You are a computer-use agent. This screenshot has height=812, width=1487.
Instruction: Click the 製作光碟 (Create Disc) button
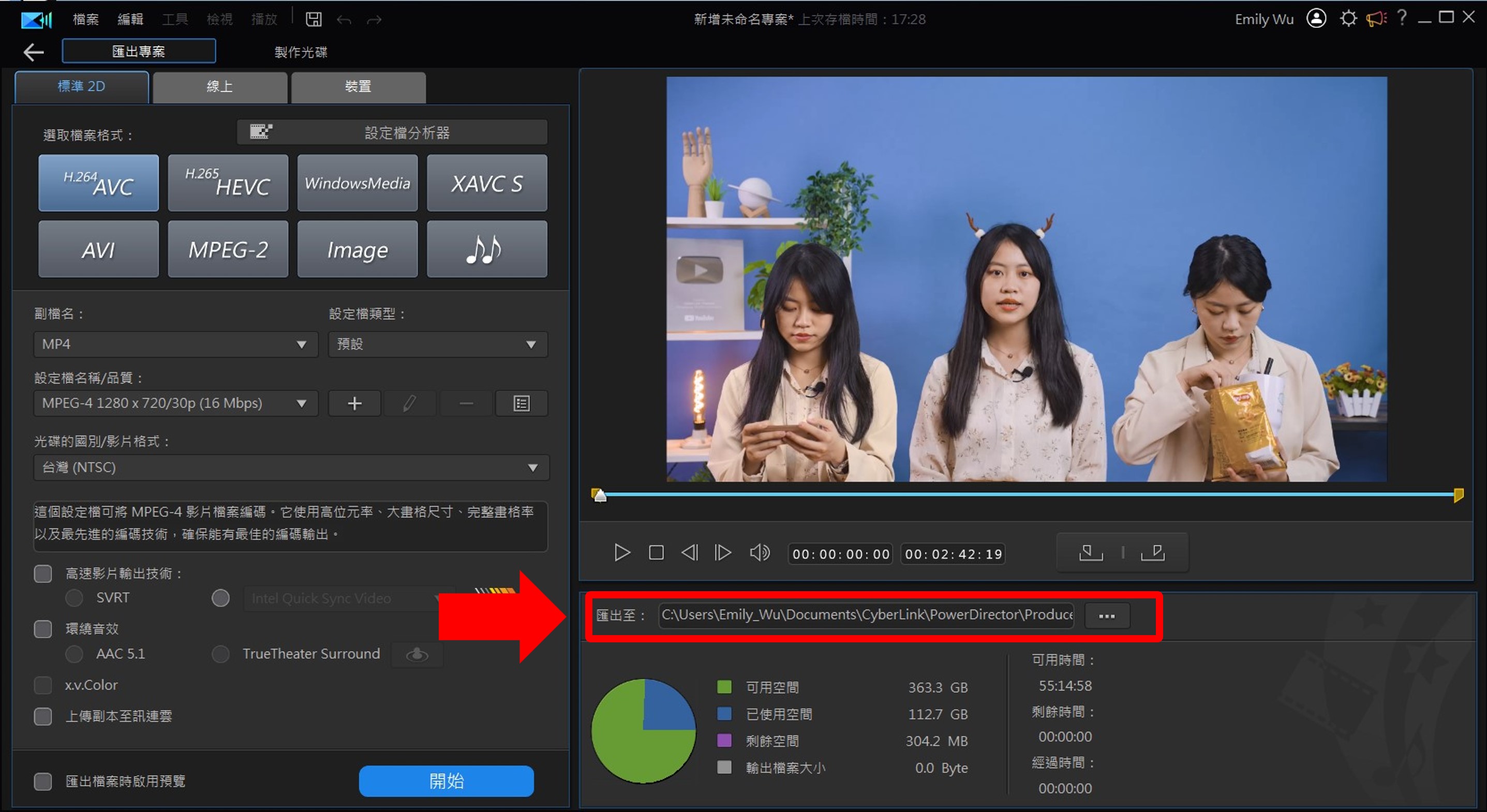click(x=301, y=52)
